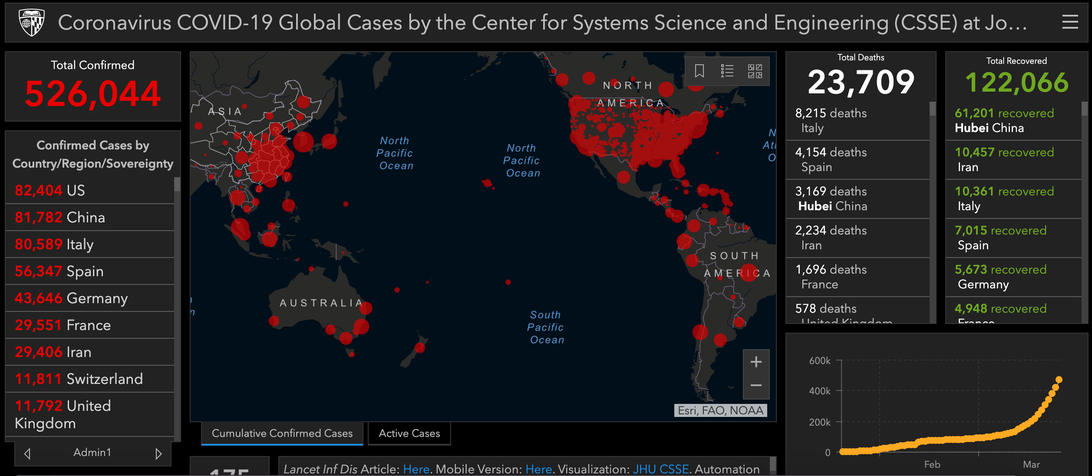Show the map legend list icon
This screenshot has width=1092, height=476.
[727, 70]
